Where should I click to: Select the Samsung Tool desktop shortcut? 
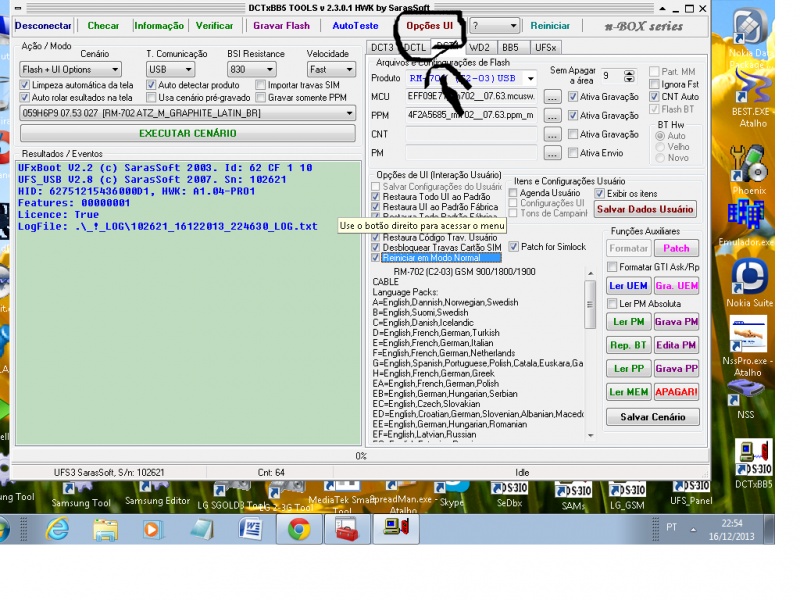(x=81, y=496)
